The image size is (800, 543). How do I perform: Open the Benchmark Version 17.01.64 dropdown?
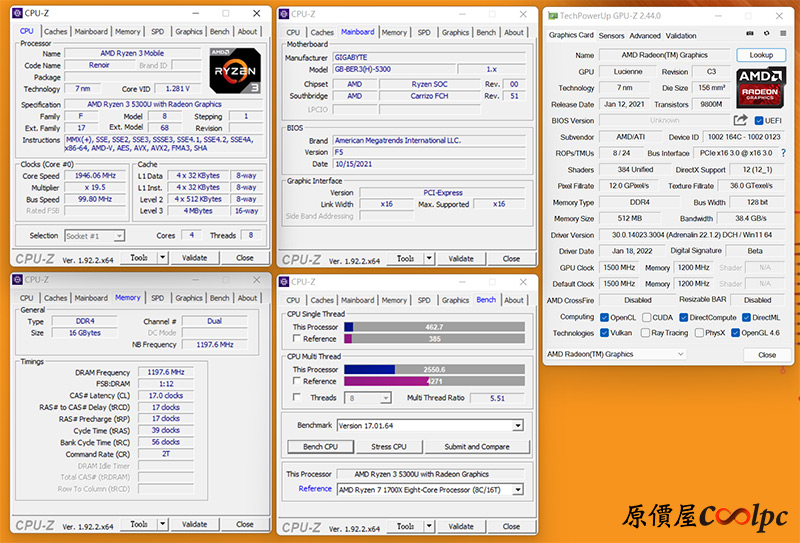[430, 426]
